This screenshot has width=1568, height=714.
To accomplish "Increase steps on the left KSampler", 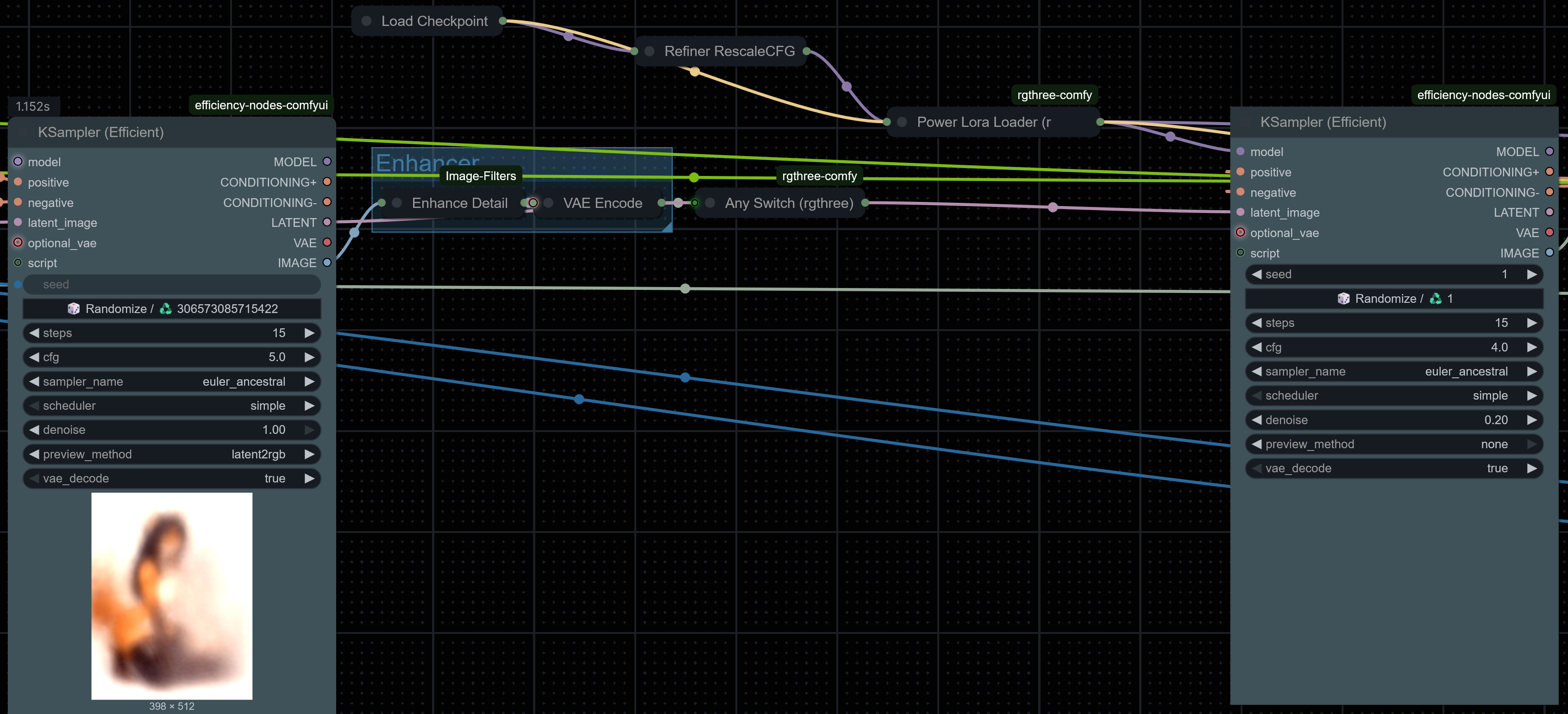I will click(x=309, y=333).
